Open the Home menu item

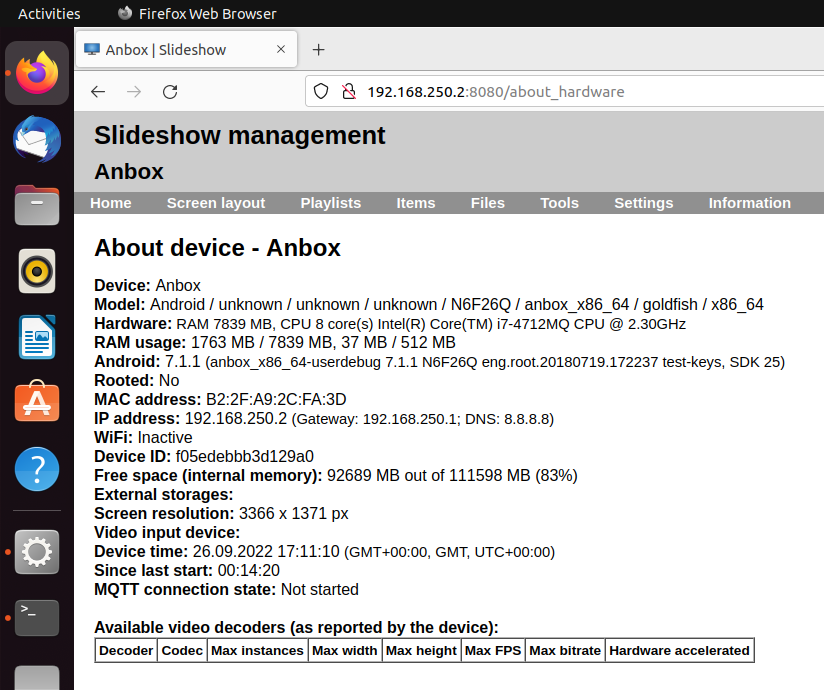click(111, 203)
